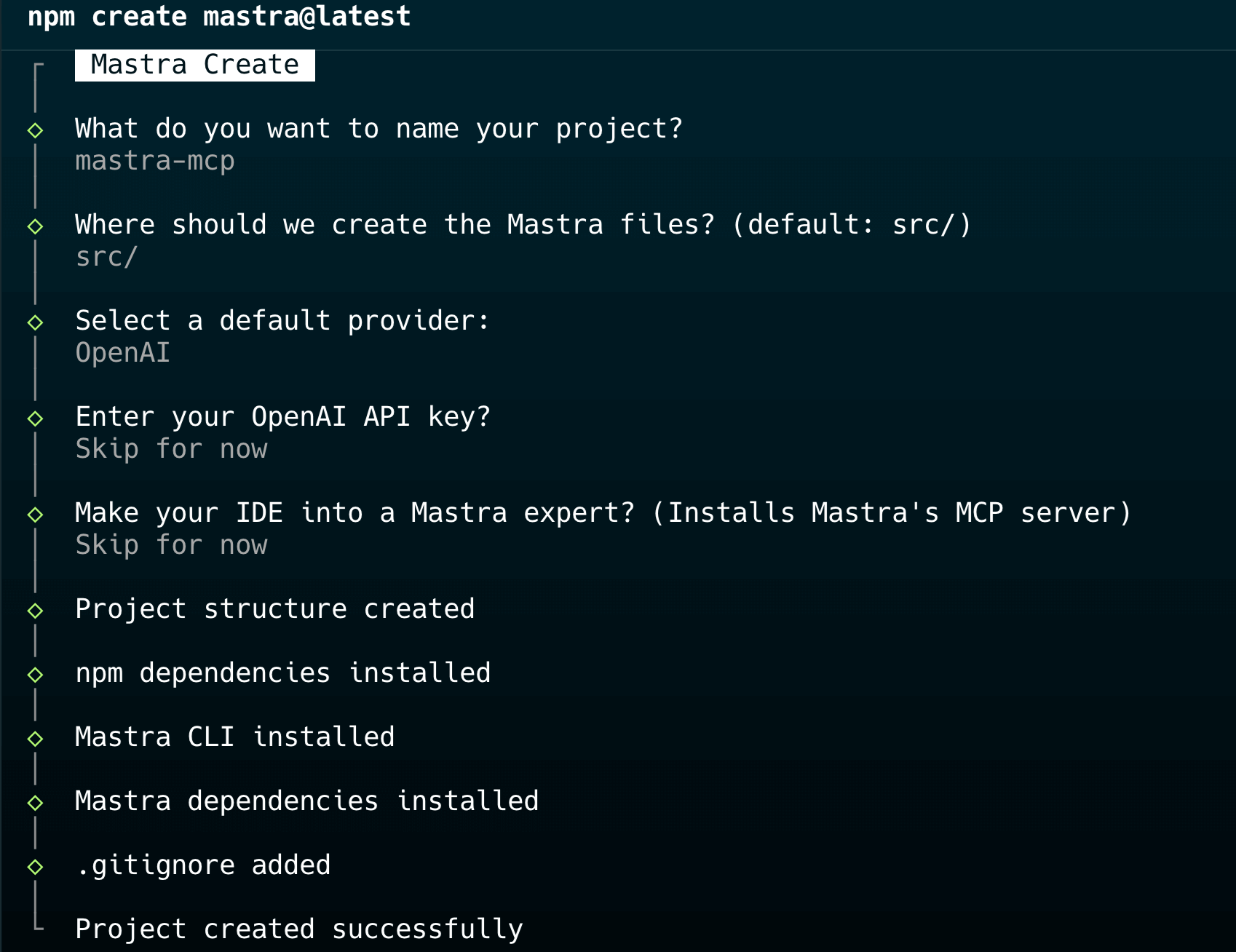Expand the Mastra files location answer 'src/'

pyautogui.click(x=107, y=256)
